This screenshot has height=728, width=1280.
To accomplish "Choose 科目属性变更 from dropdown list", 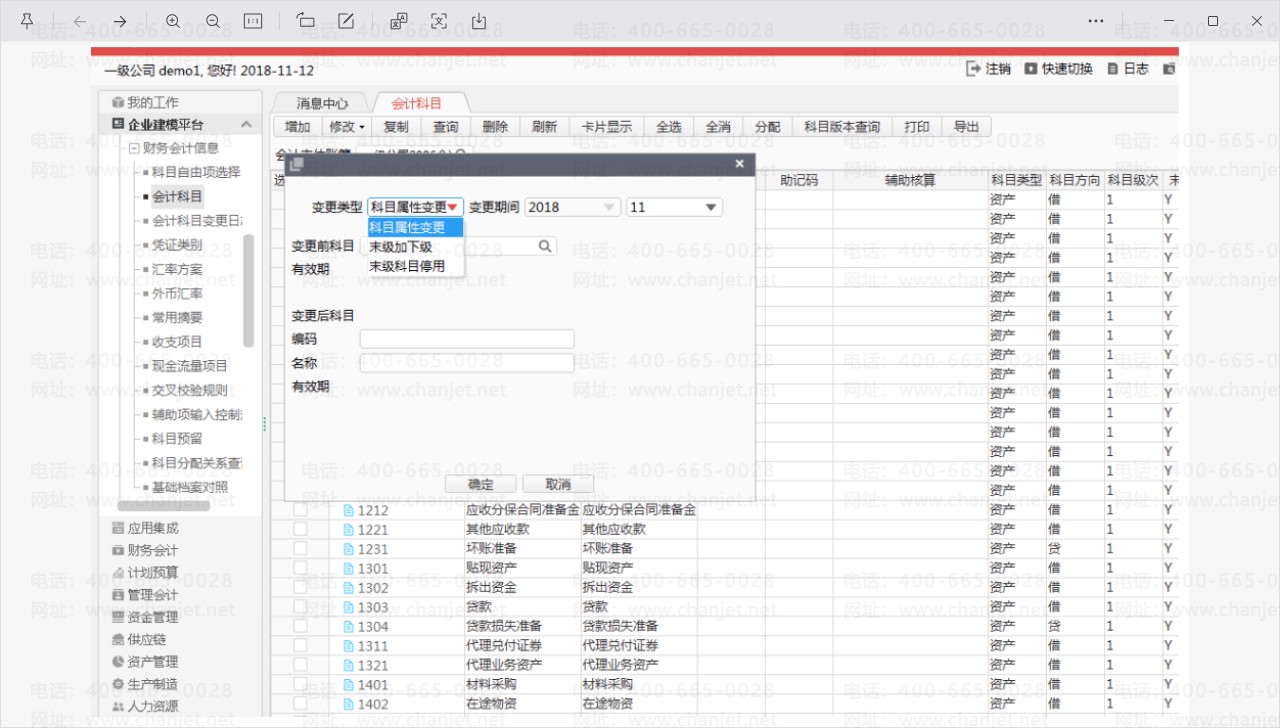I will pyautogui.click(x=415, y=227).
